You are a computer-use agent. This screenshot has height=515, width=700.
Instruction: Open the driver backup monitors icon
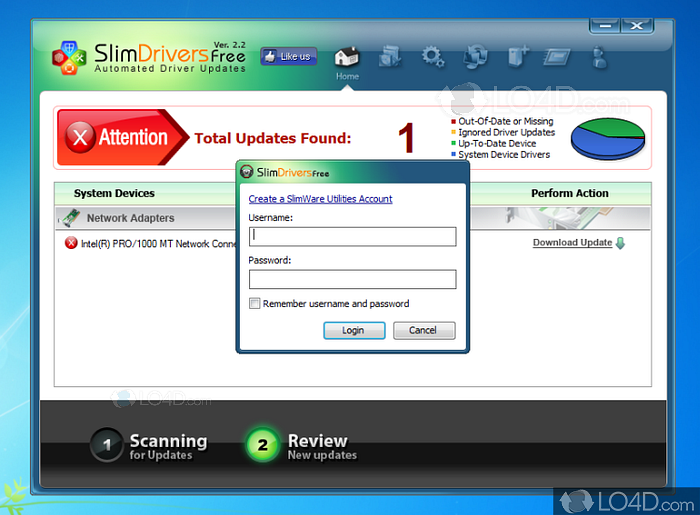coord(475,57)
